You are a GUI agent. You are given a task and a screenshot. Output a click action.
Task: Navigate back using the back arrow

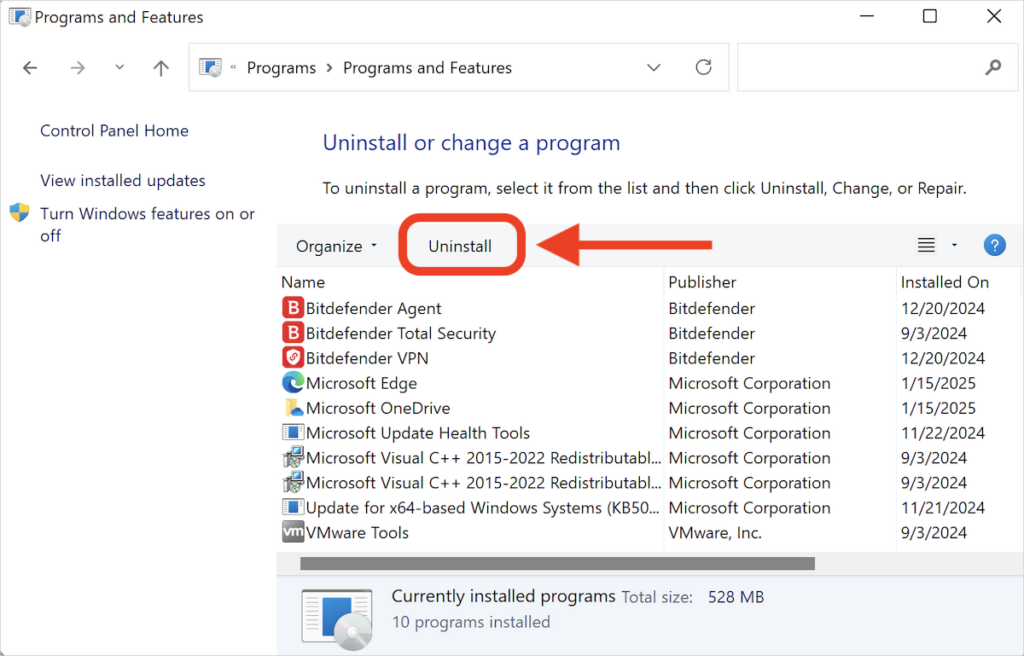tap(29, 67)
